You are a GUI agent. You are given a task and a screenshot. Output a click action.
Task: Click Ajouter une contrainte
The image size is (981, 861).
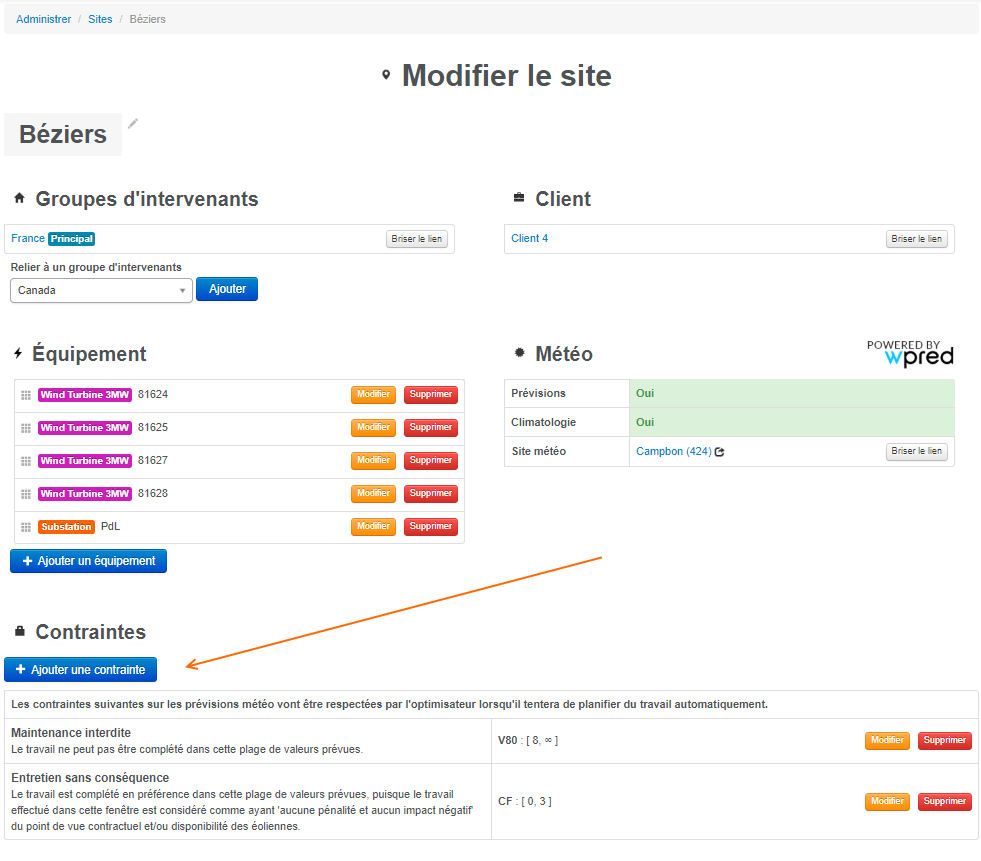[x=80, y=669]
